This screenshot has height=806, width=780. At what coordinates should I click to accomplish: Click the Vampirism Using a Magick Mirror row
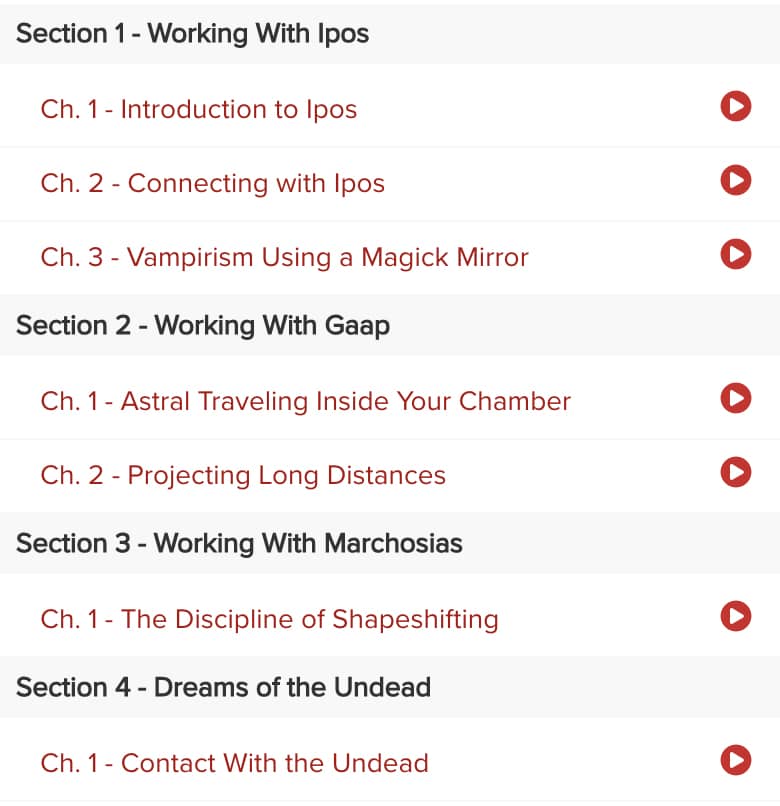[x=390, y=258]
